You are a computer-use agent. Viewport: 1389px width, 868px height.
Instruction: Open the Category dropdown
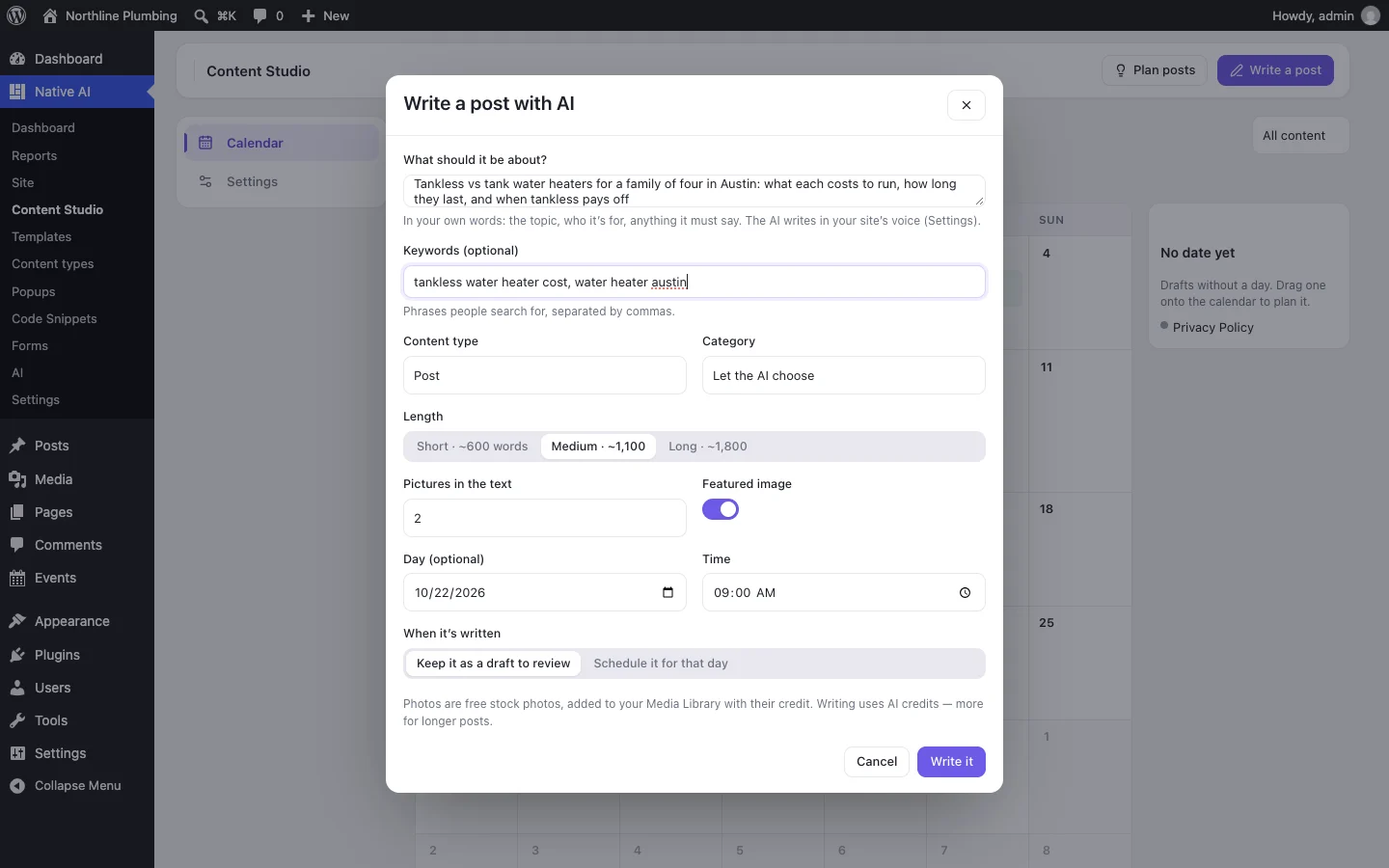844,375
